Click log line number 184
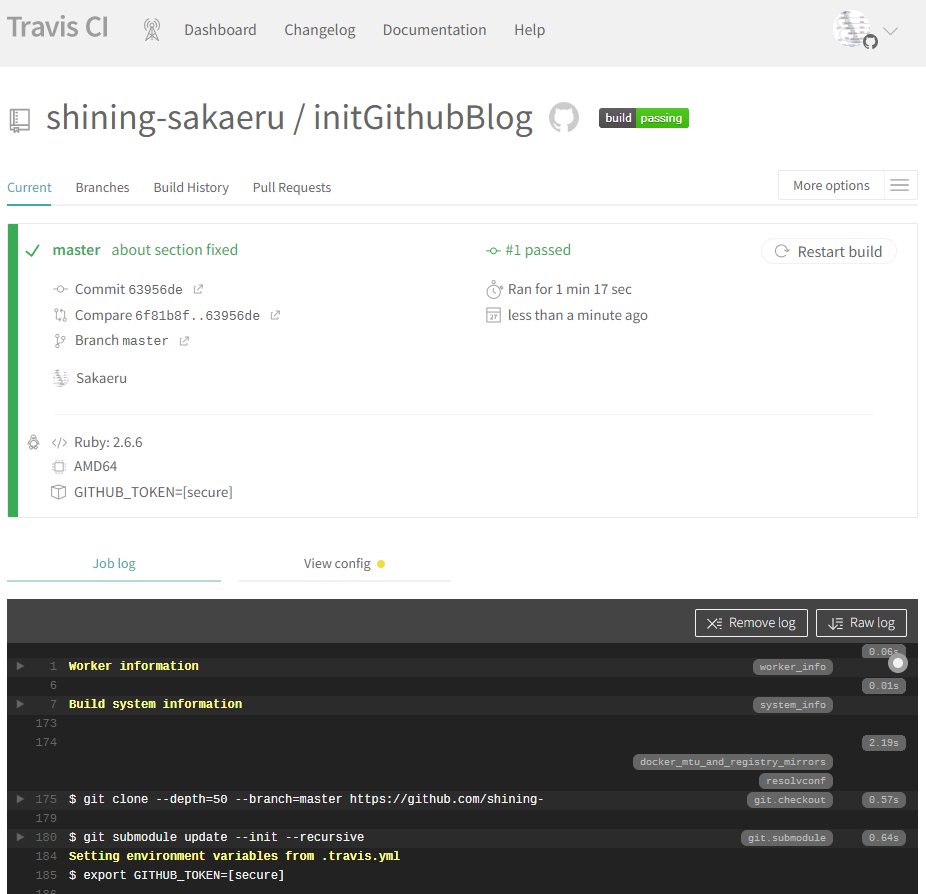Image resolution: width=926 pixels, height=894 pixels. [x=46, y=856]
